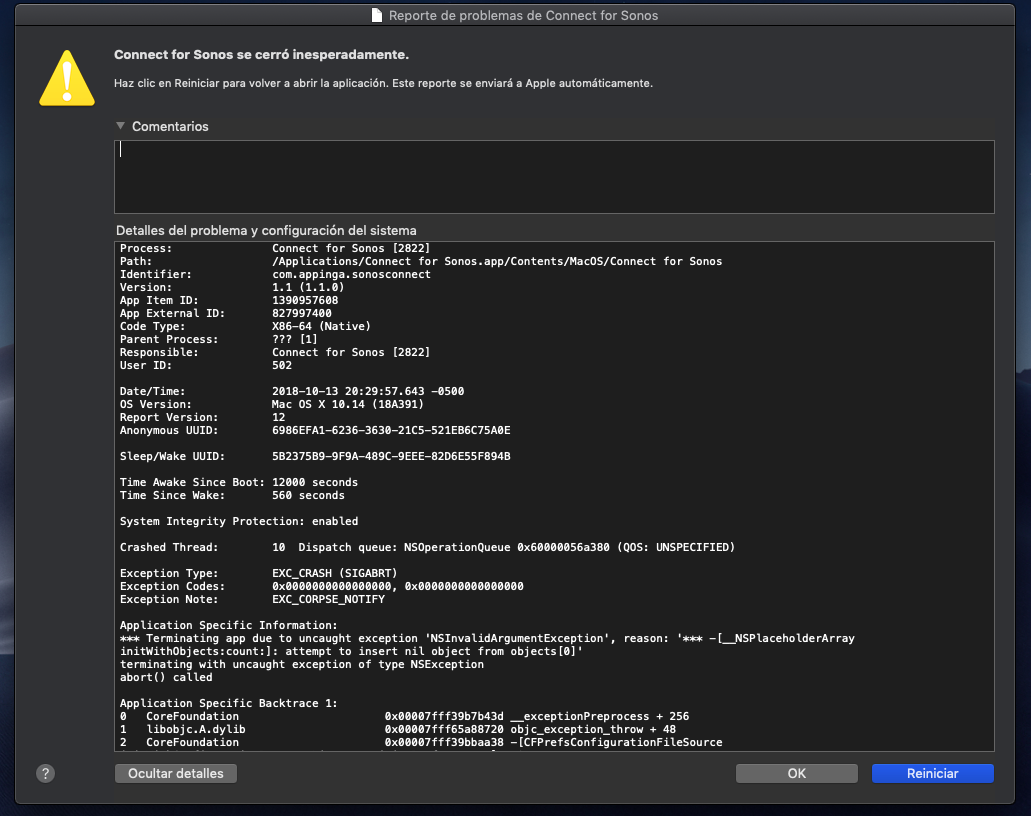1031x816 pixels.
Task: Click the line 'terminating with uncaught exception of type NSException'
Action: (302, 665)
